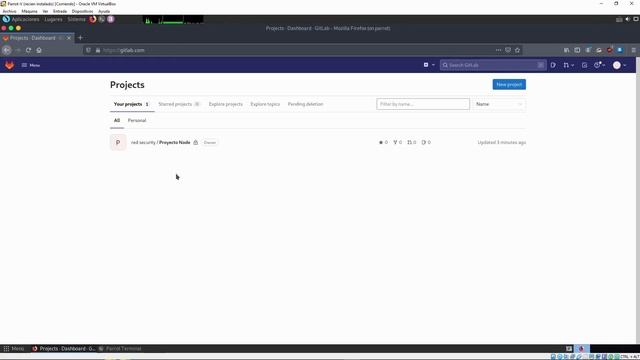
Task: Click the Updated 3 minutes ago text
Action: pos(502,142)
